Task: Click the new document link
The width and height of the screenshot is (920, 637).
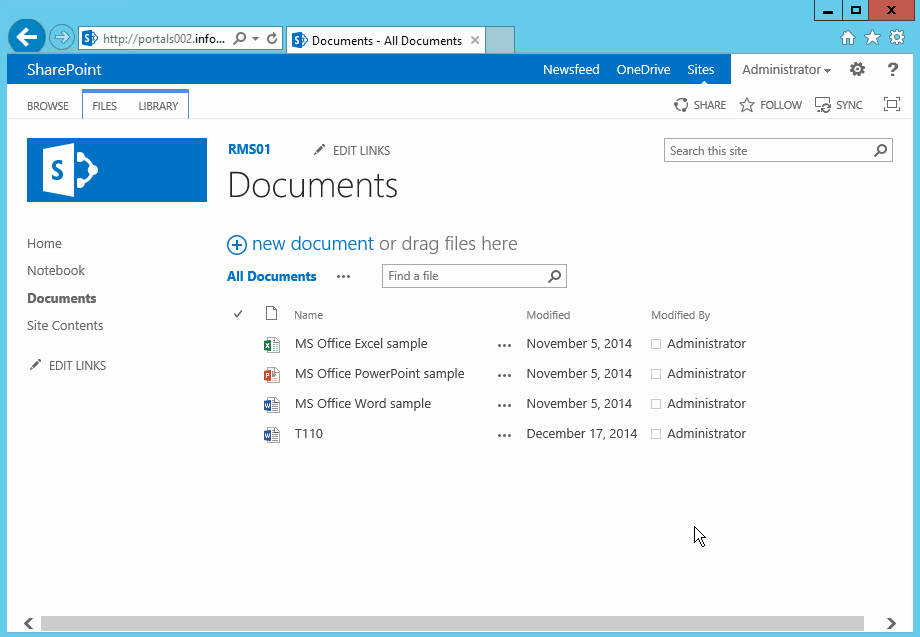Action: pos(313,243)
